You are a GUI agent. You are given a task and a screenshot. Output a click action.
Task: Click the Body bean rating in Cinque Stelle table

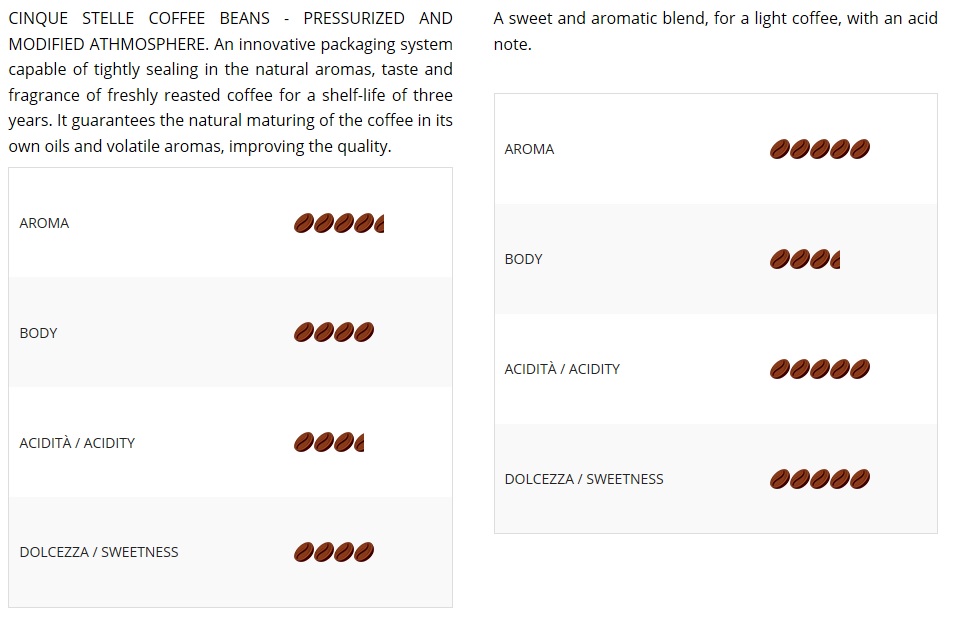(x=334, y=332)
